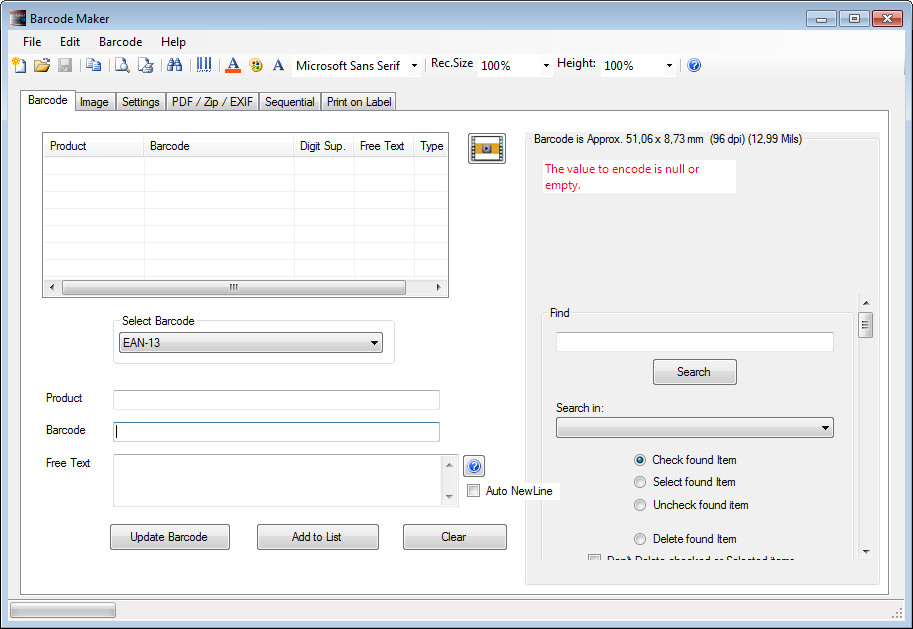The image size is (913, 629).
Task: Open the Edit menu
Action: [x=70, y=42]
